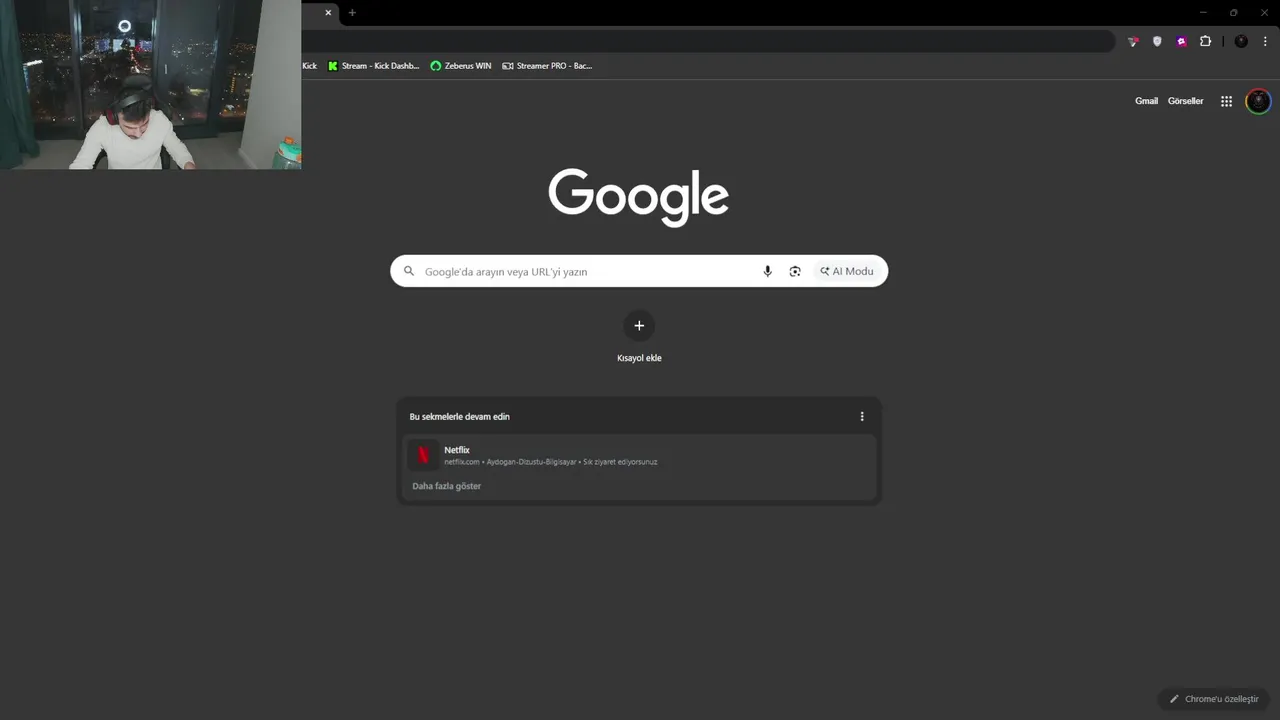The image size is (1280, 720).
Task: Search by image with the Lens icon
Action: (x=795, y=271)
